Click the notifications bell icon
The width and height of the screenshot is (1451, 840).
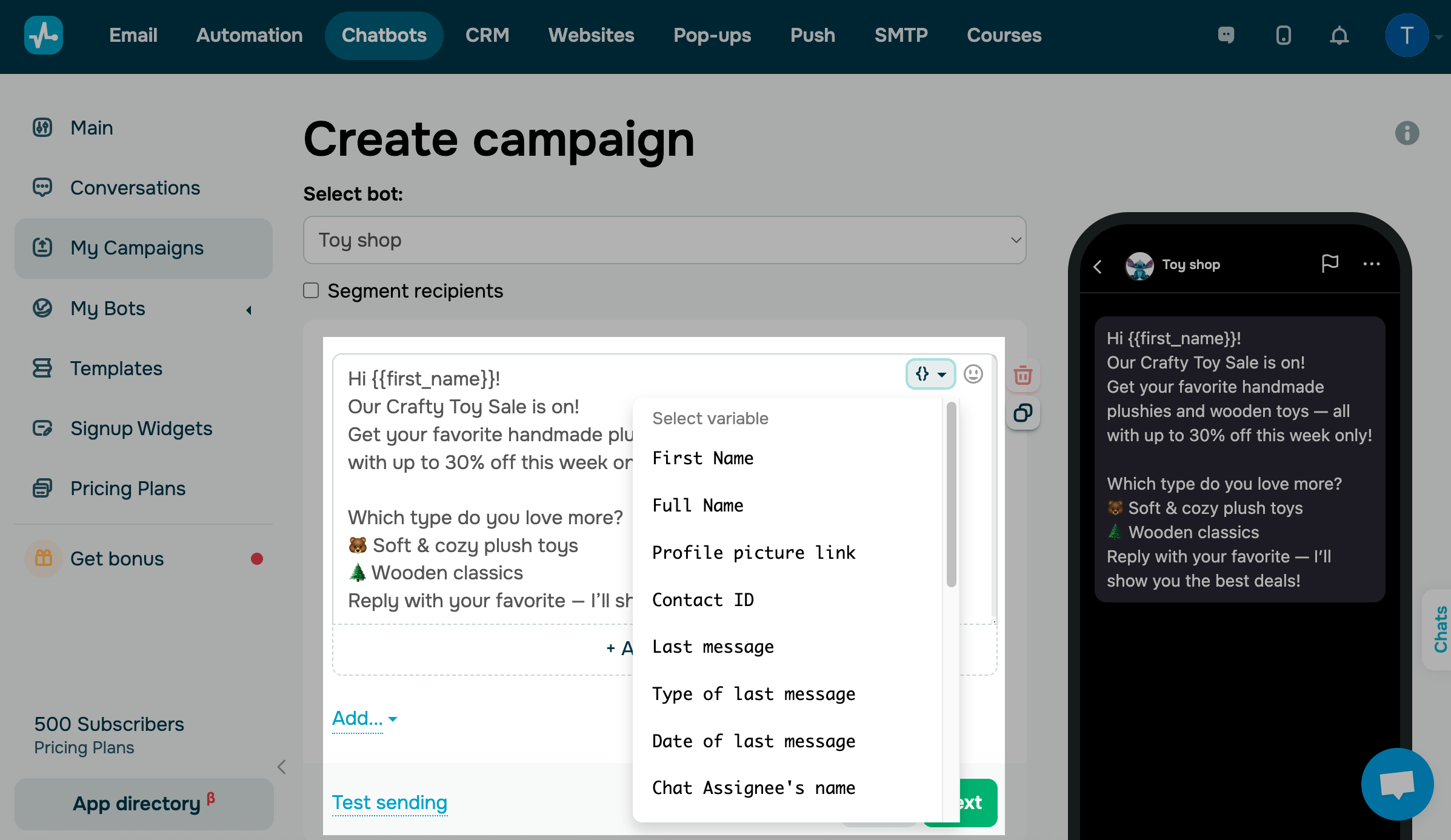pyautogui.click(x=1339, y=35)
